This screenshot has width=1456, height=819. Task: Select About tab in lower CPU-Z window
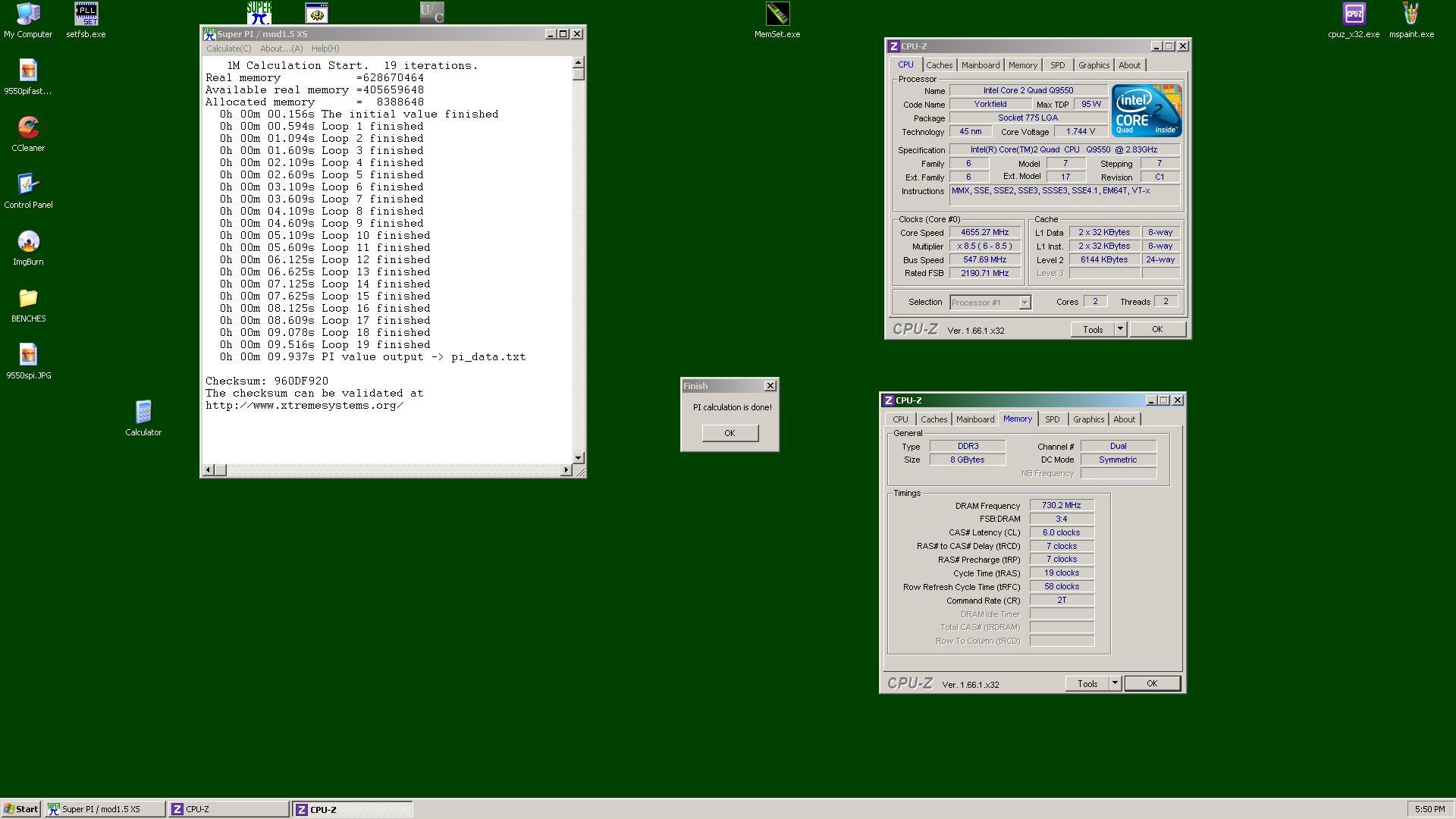pos(1124,419)
